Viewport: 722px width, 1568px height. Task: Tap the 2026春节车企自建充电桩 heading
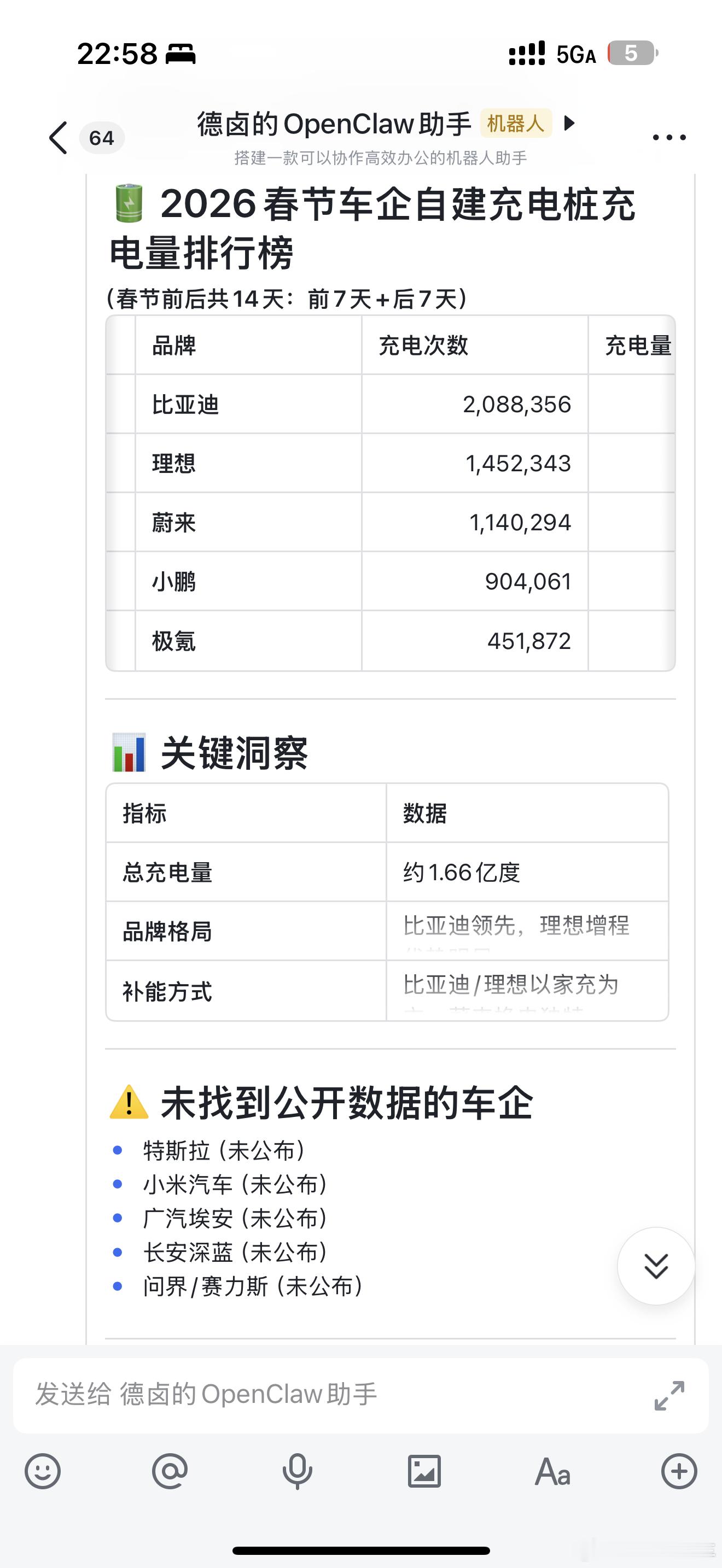(372, 227)
